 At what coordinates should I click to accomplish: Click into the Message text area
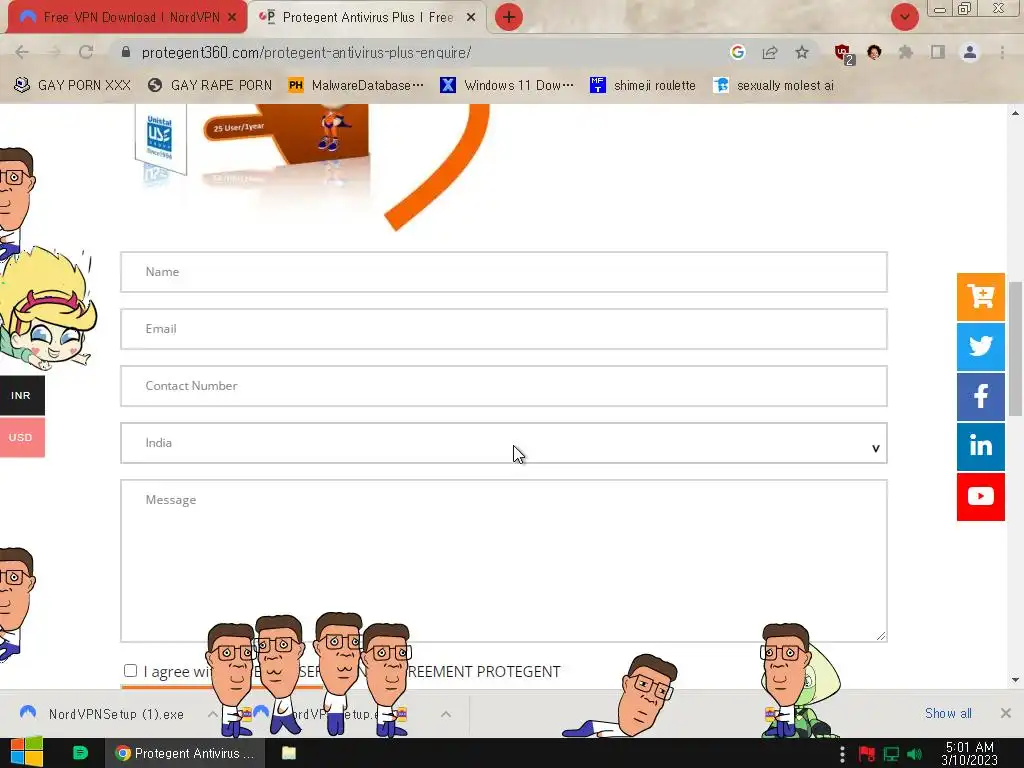click(x=504, y=561)
